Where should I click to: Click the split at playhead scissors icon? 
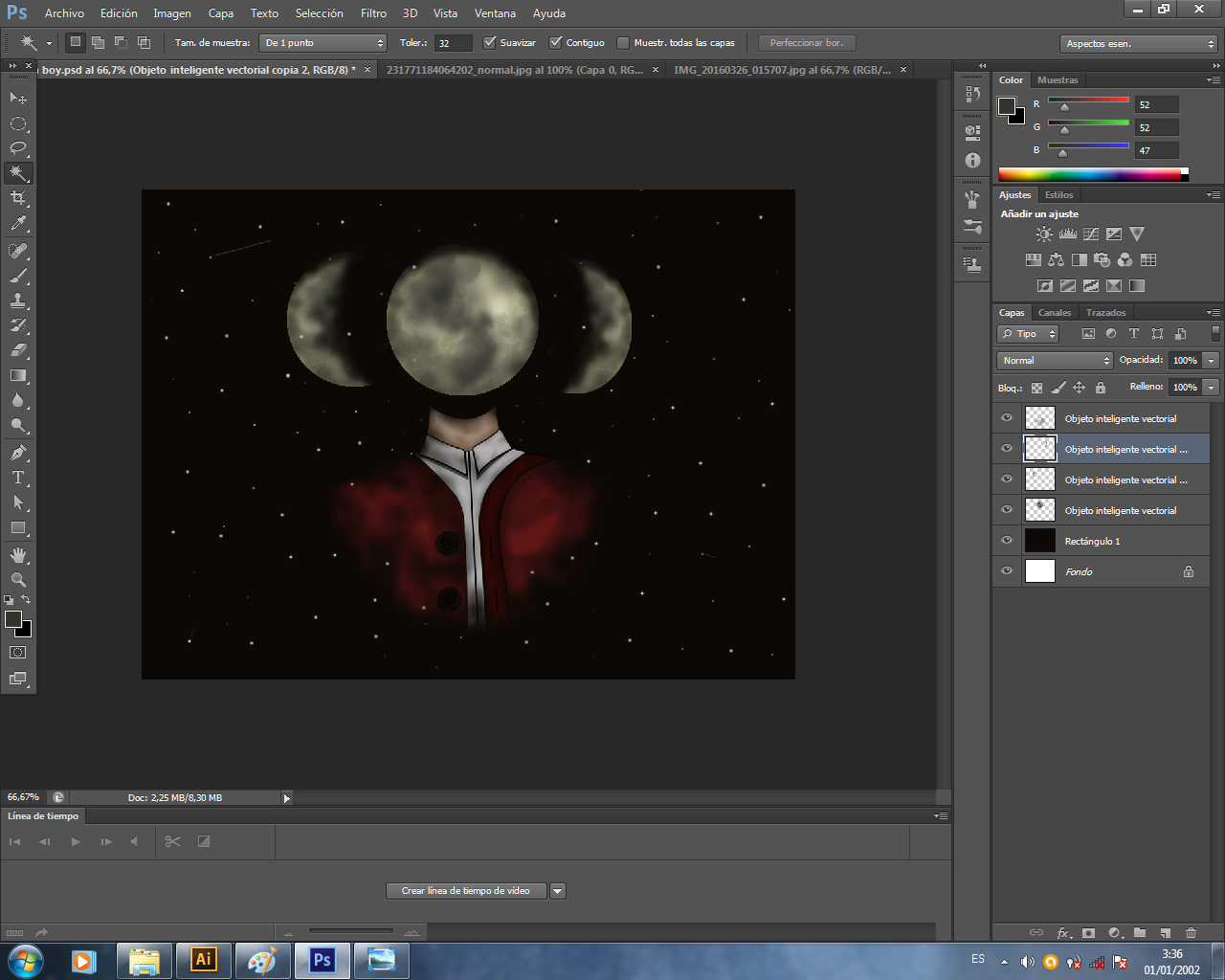coord(172,841)
